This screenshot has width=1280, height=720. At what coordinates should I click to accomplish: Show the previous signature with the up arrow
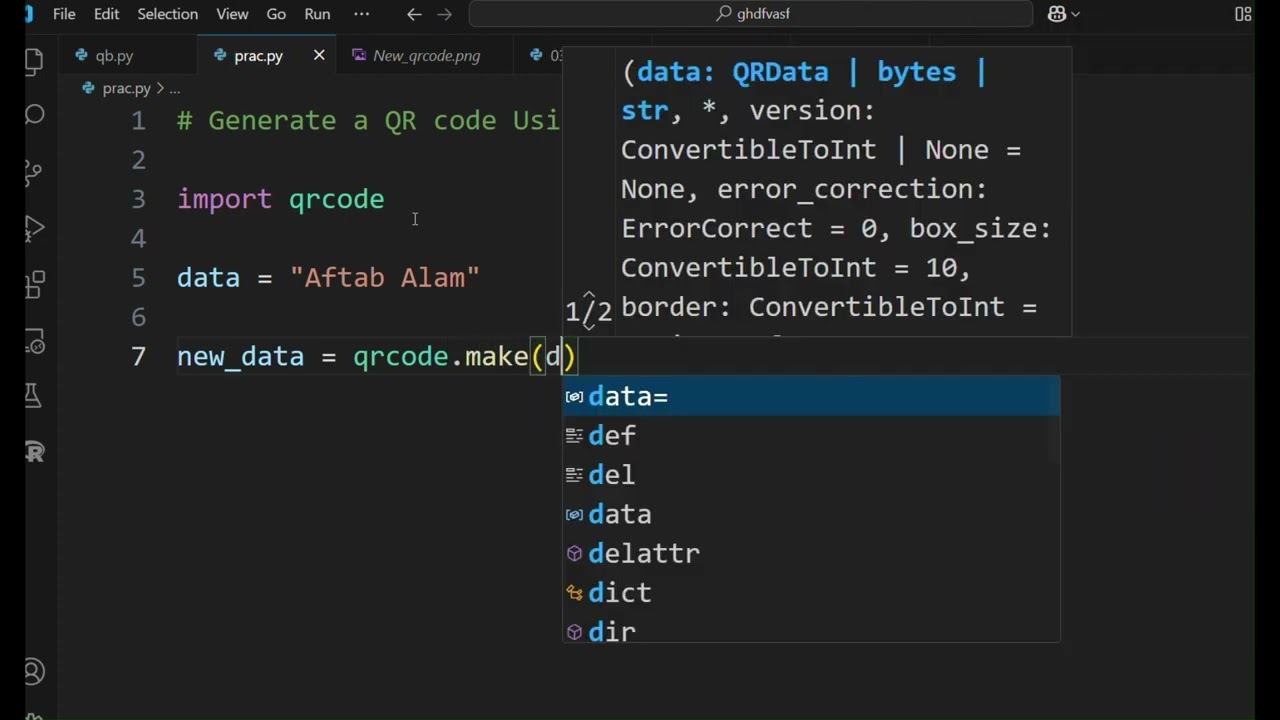click(x=588, y=297)
